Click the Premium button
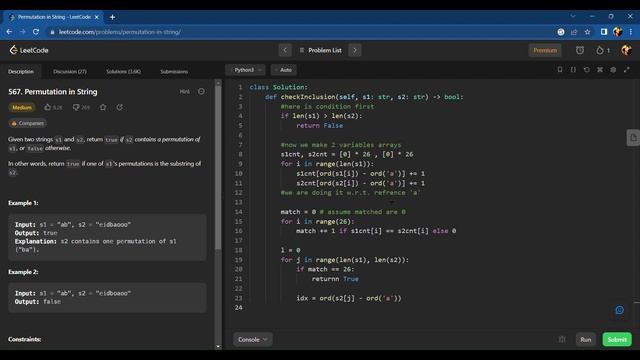640x360 pixels. [545, 50]
